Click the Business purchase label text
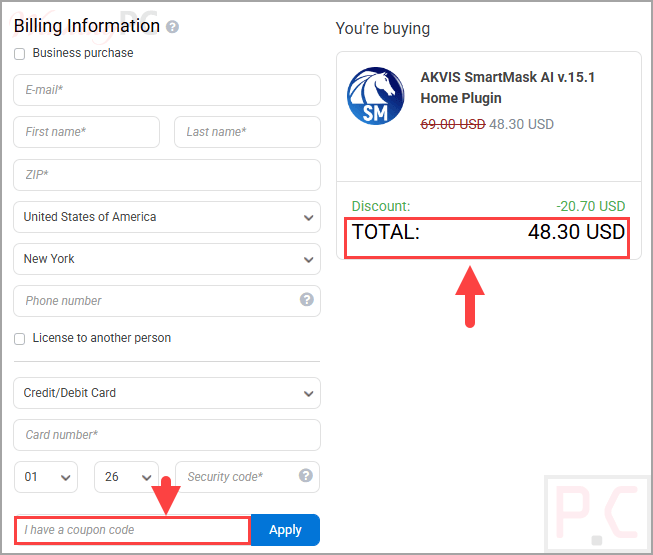Viewport: 653px width, 555px height. 83,53
